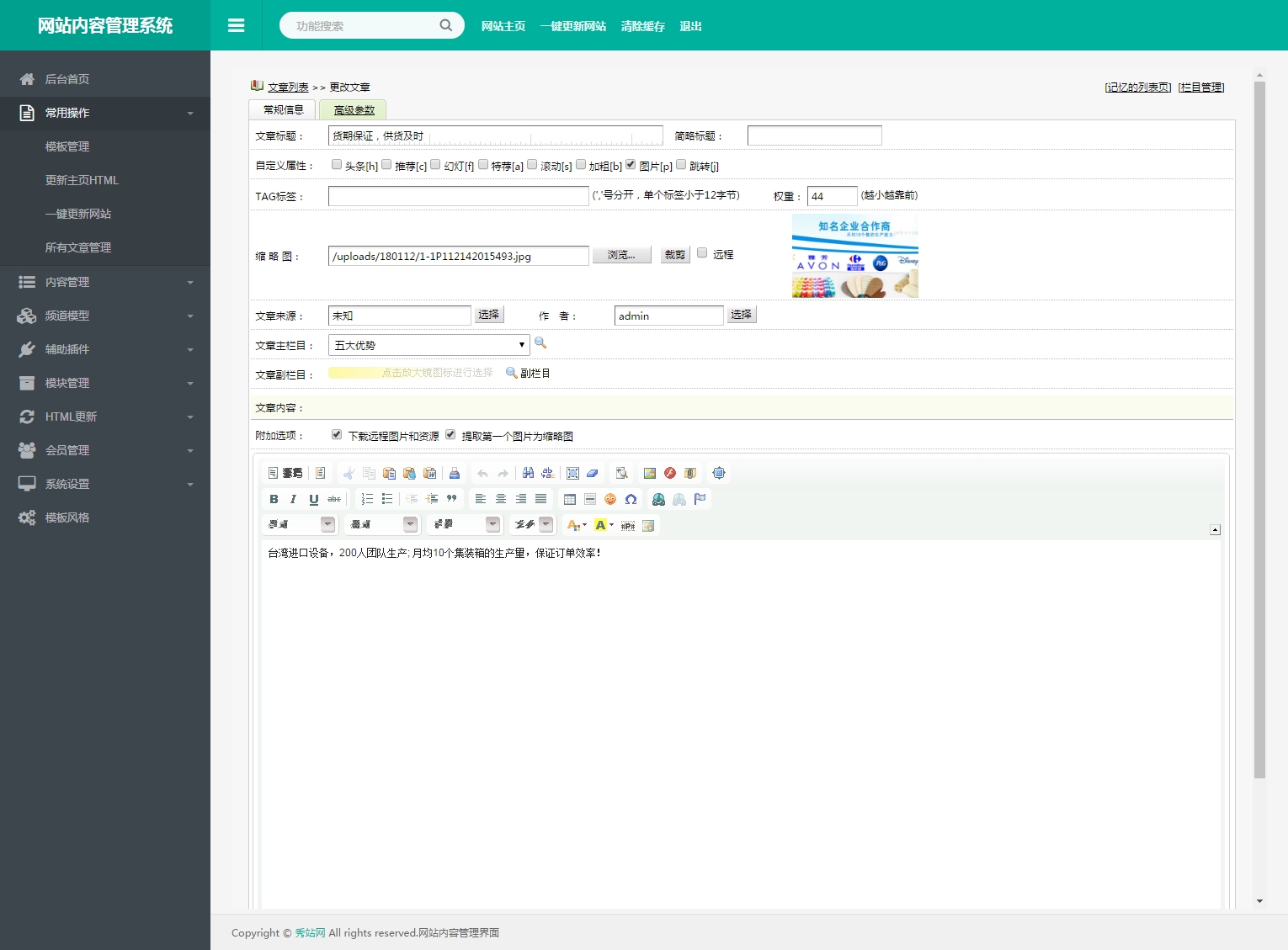The width and height of the screenshot is (1288, 950).
Task: Click the print icon in the editor
Action: pos(455,473)
